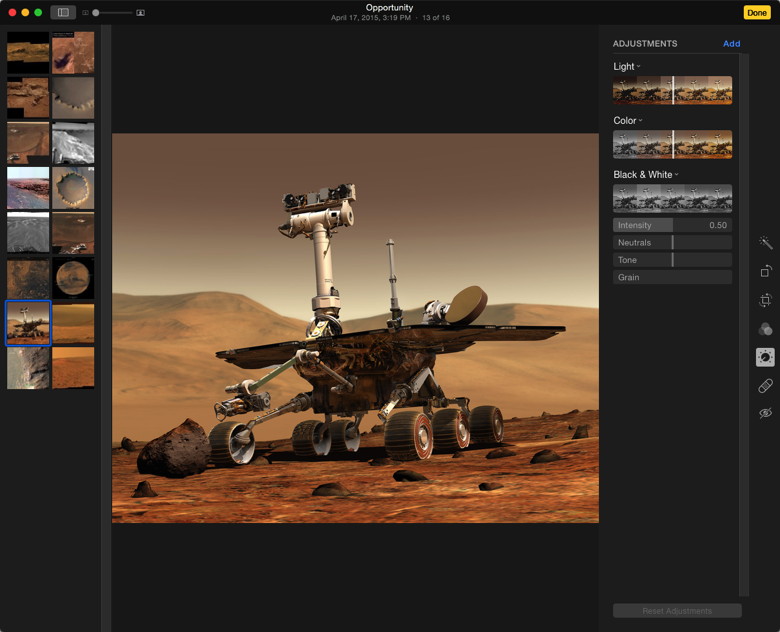
Task: Click the Light filmstrip slider
Action: click(x=672, y=90)
